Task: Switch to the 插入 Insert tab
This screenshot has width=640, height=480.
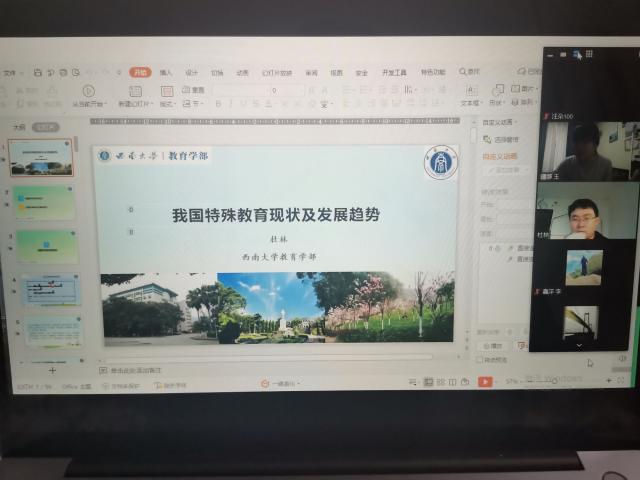Action: pyautogui.click(x=166, y=73)
